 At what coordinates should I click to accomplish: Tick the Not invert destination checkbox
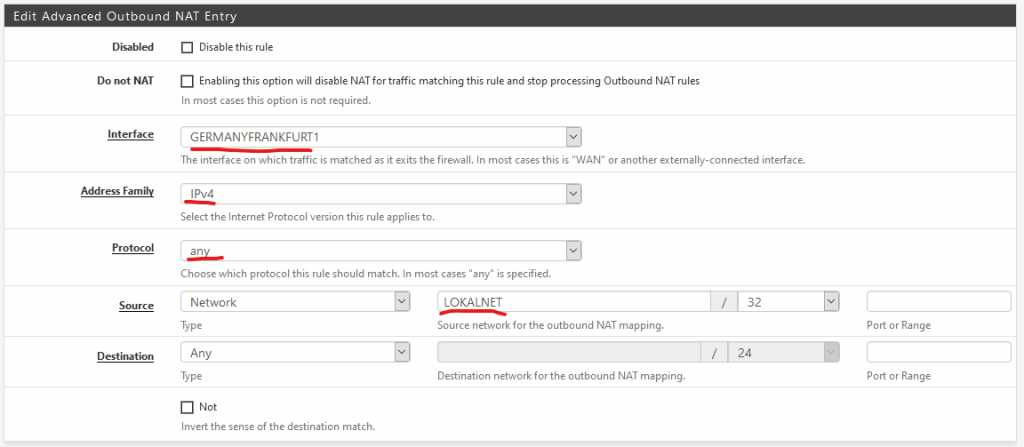pos(187,407)
